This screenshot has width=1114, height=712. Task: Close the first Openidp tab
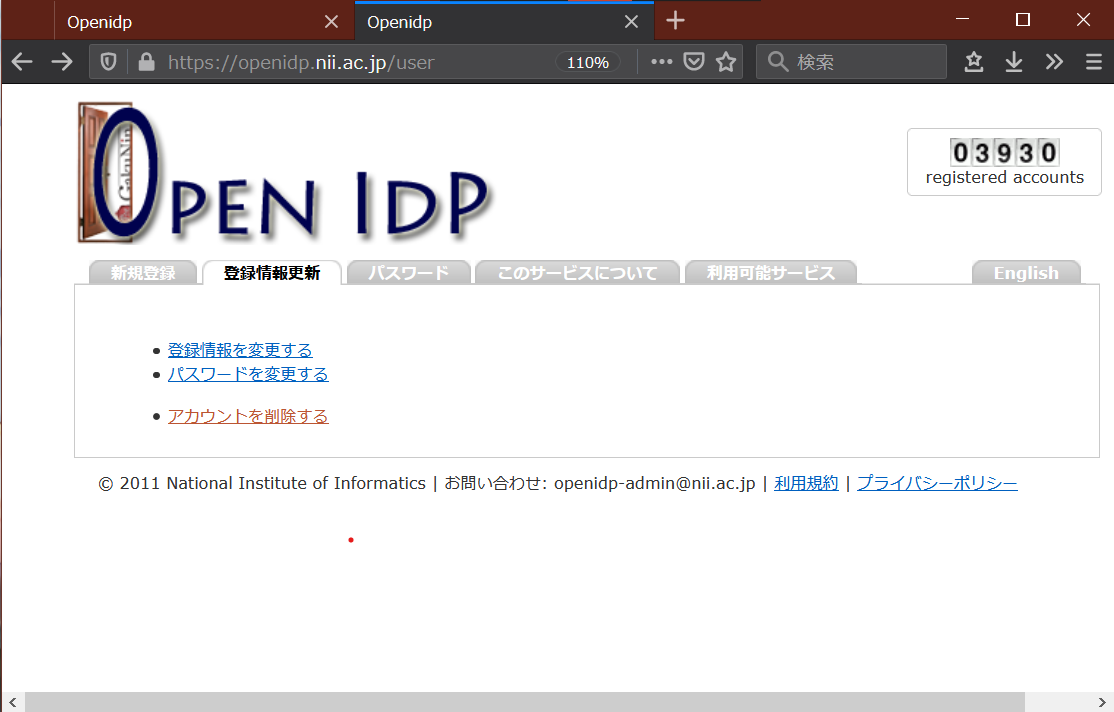[331, 22]
